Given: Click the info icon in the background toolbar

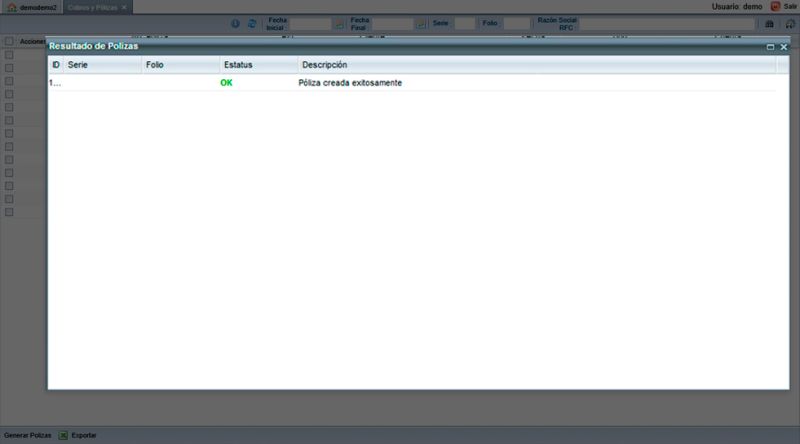Looking at the screenshot, I should 235,23.
